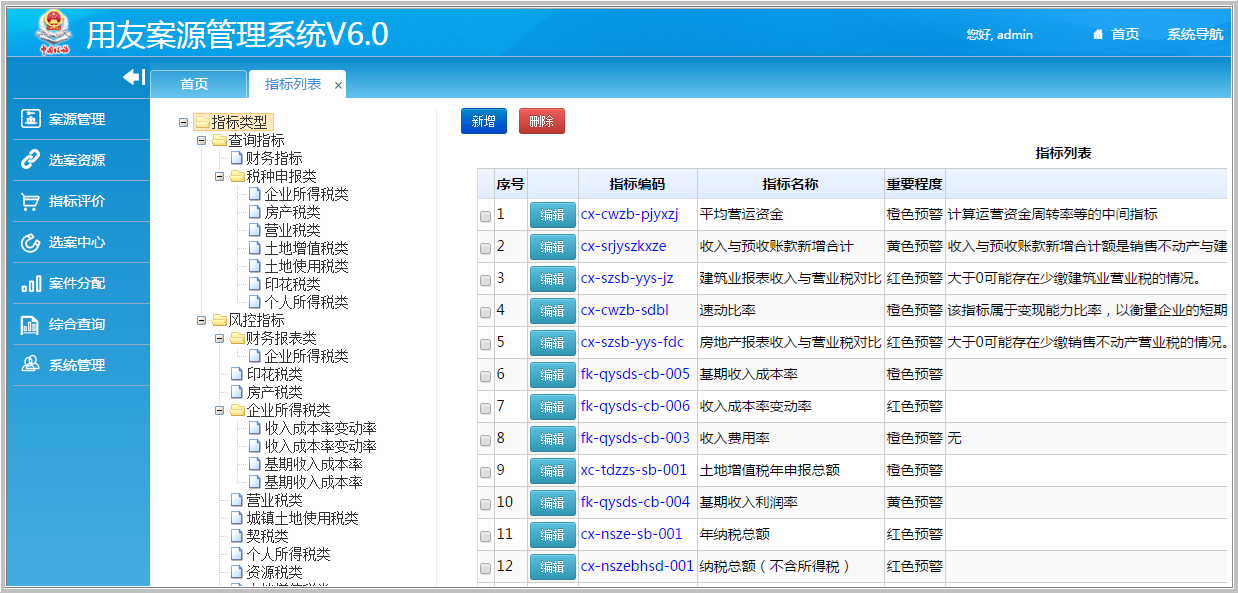1238x593 pixels.
Task: Open 指标评价 in the sidebar menu
Action: coord(80,201)
